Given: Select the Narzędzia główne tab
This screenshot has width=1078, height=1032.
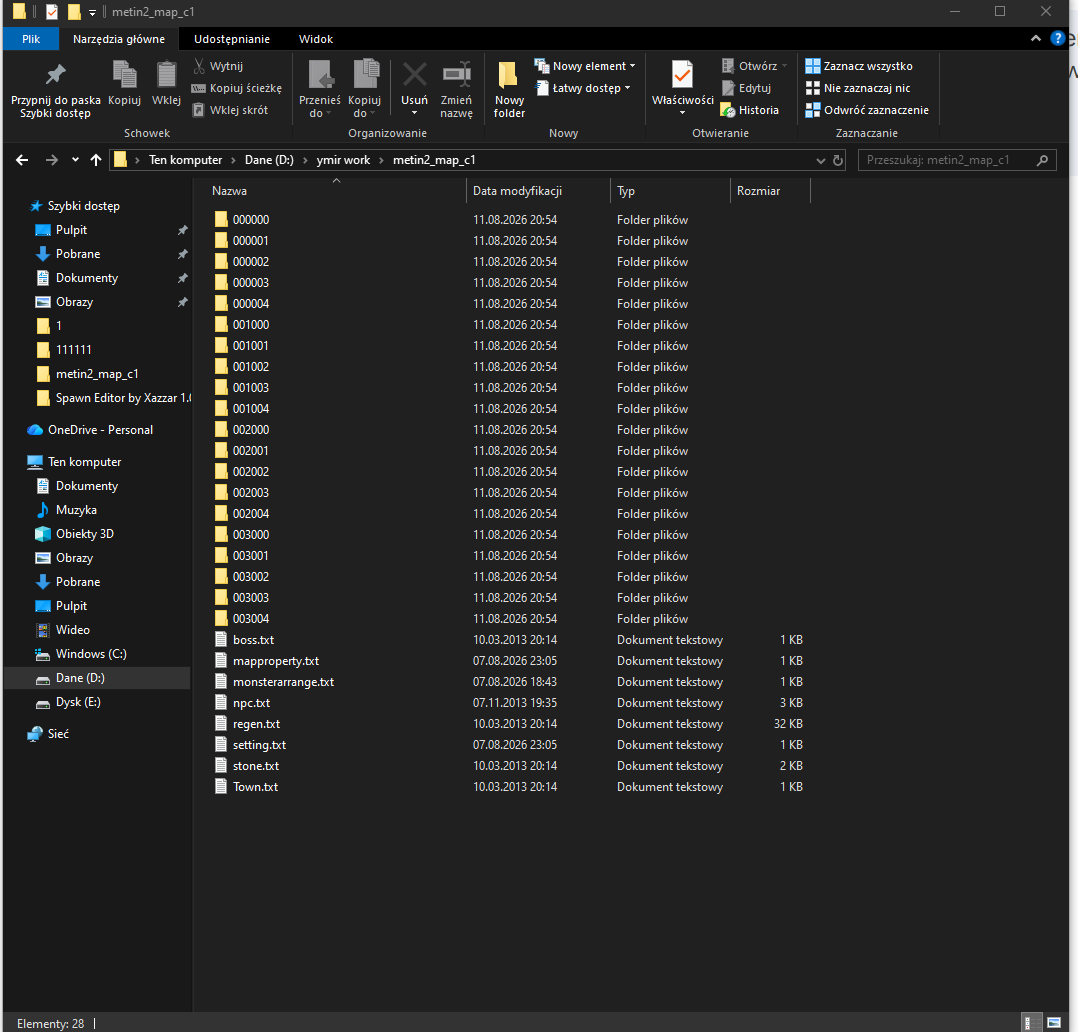Looking at the screenshot, I should pyautogui.click(x=119, y=39).
